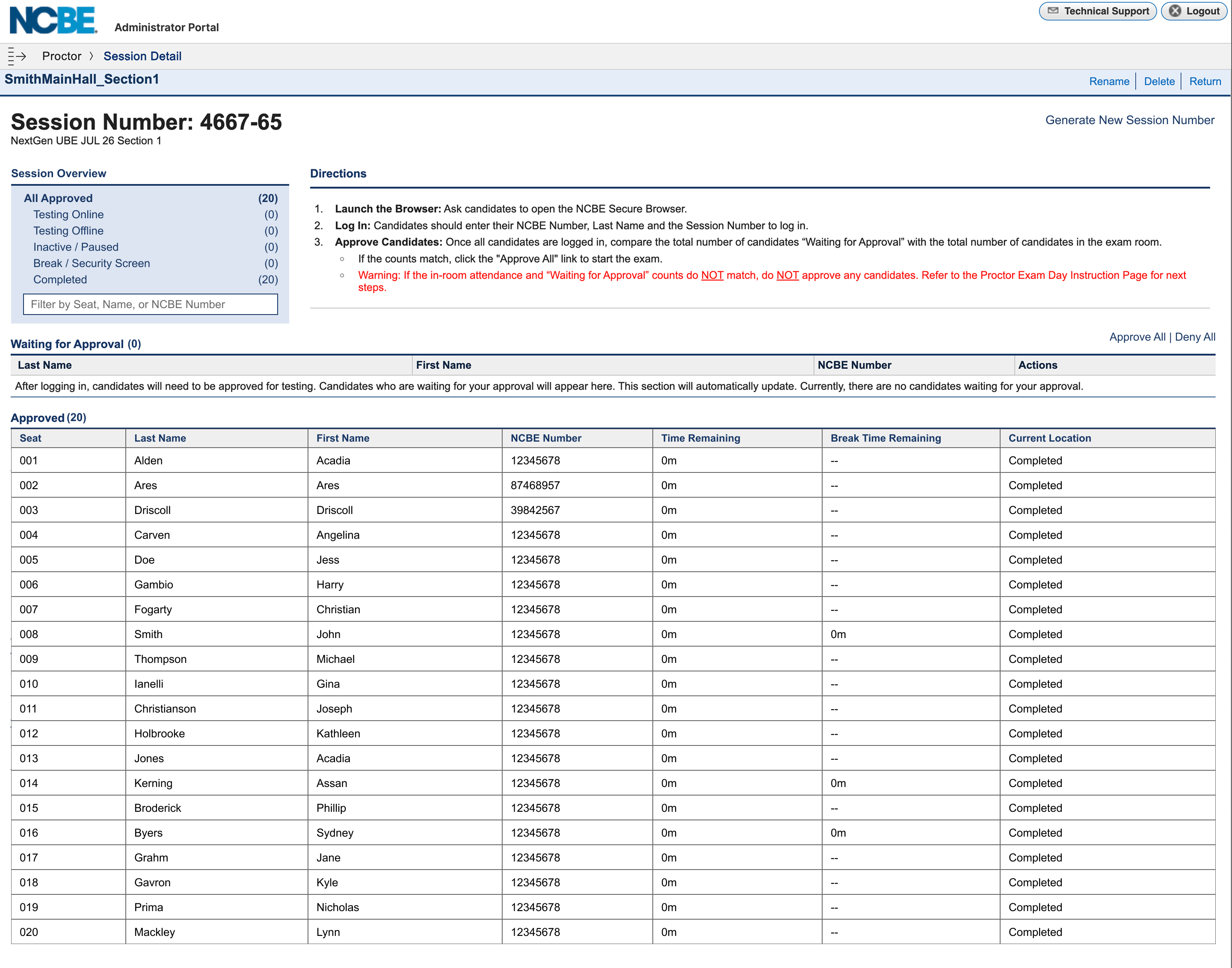Click Approve All link
Image resolution: width=1232 pixels, height=968 pixels.
1137,337
